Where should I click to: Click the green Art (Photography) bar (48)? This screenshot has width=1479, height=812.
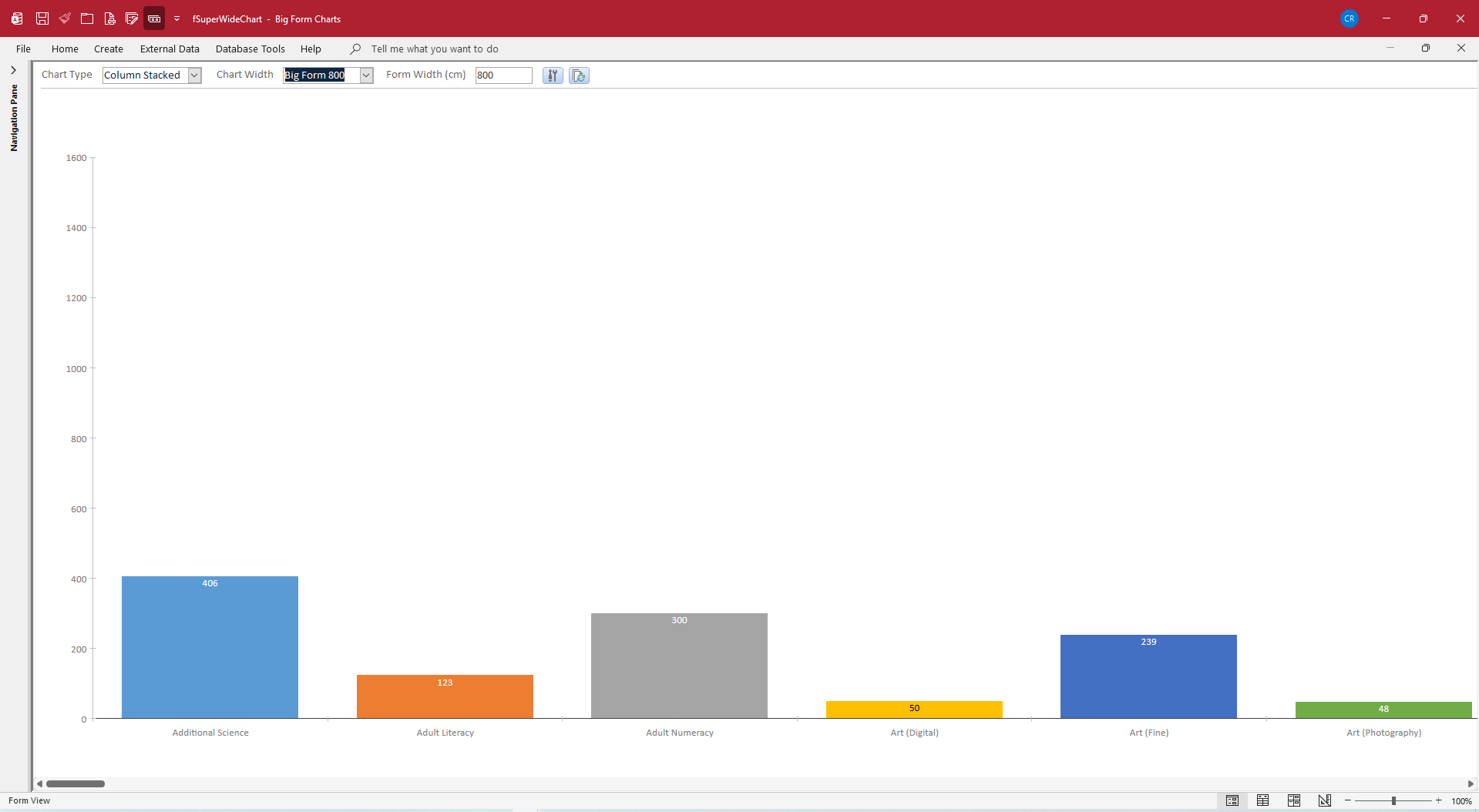click(1383, 710)
